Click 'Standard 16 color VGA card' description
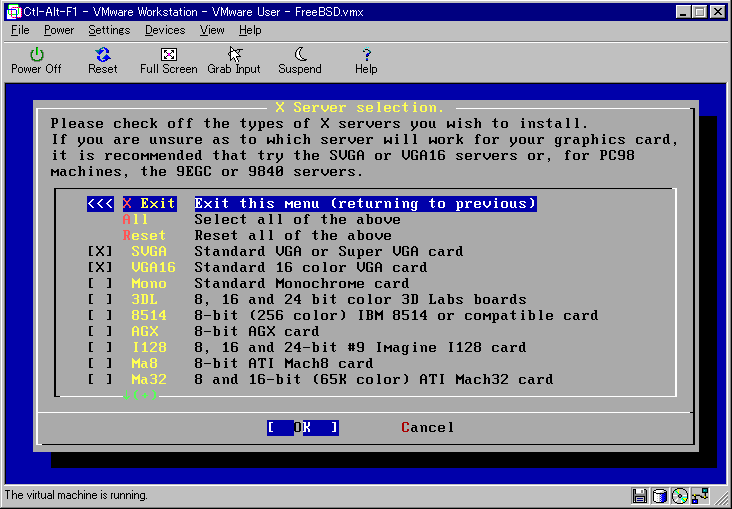This screenshot has height=509, width=732. tap(310, 267)
